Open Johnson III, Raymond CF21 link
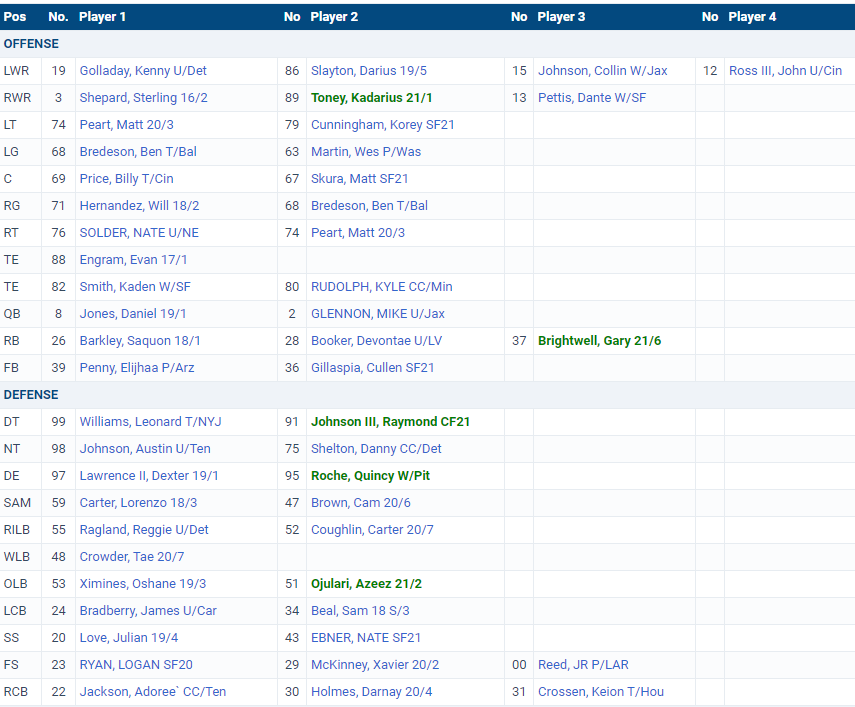This screenshot has width=855, height=707. coord(390,422)
